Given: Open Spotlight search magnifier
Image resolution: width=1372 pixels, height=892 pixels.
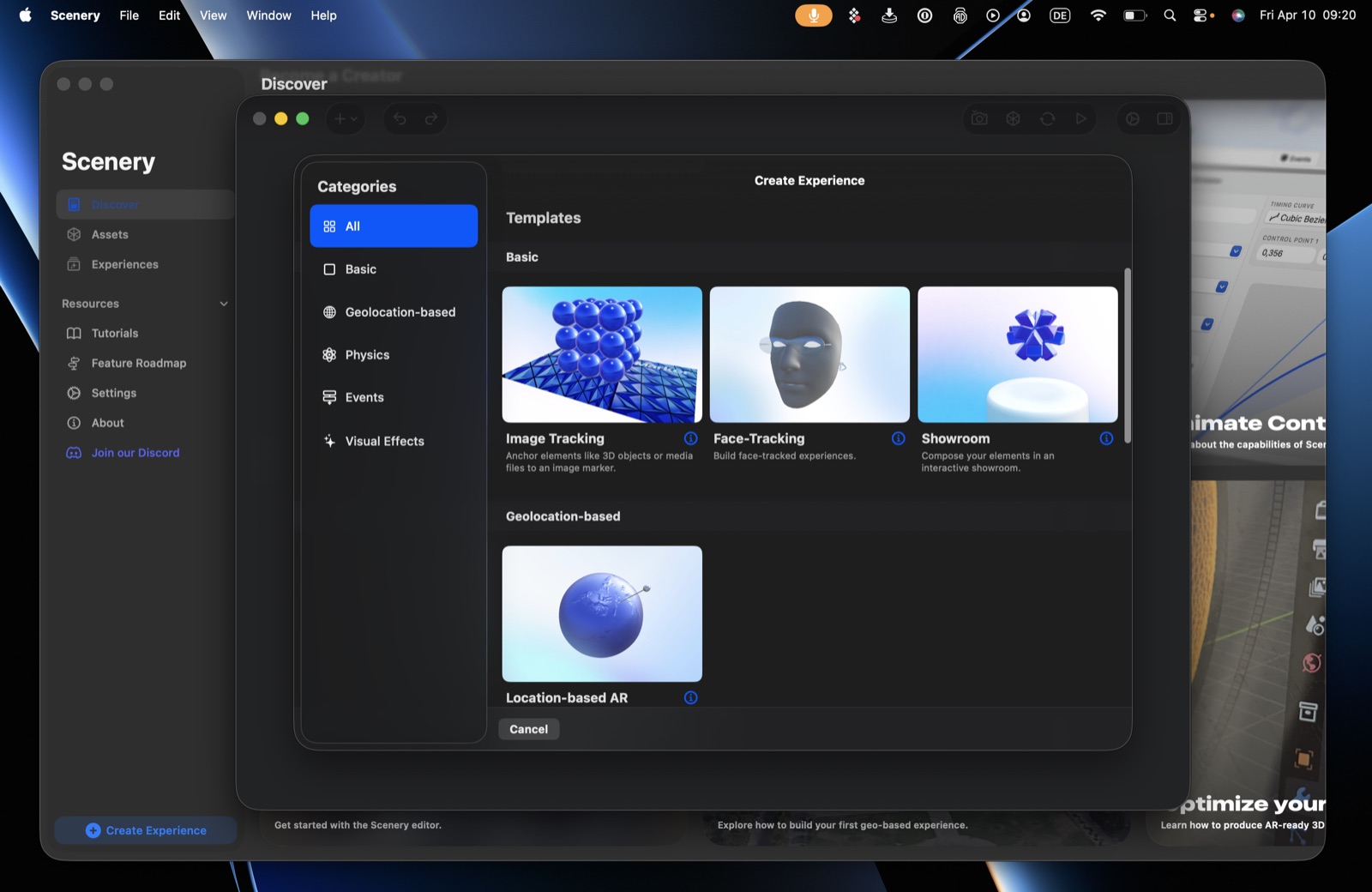Looking at the screenshot, I should coord(1170,15).
